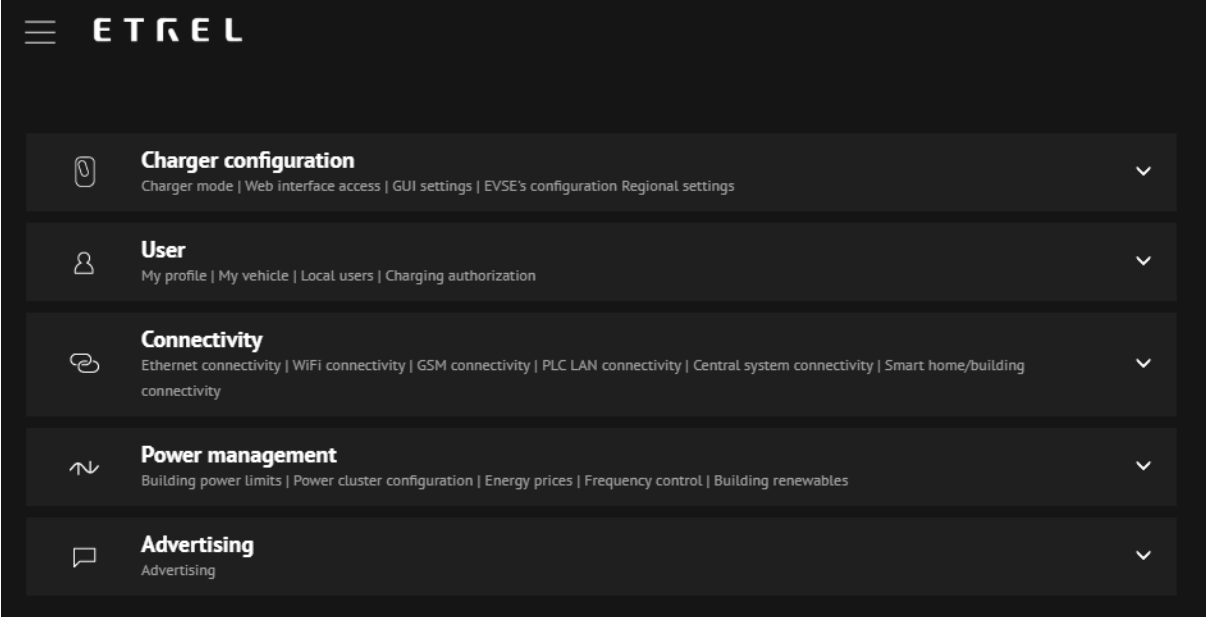This screenshot has height=618, width=1206.
Task: Expand the Power management chevron
Action: click(x=1145, y=466)
